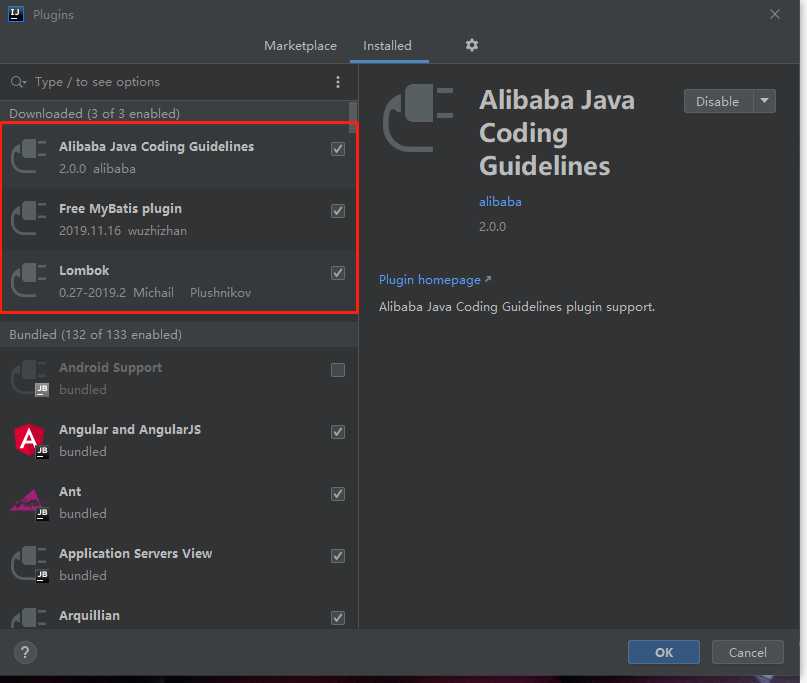
Task: Open the plugin settings gear icon
Action: pos(471,45)
